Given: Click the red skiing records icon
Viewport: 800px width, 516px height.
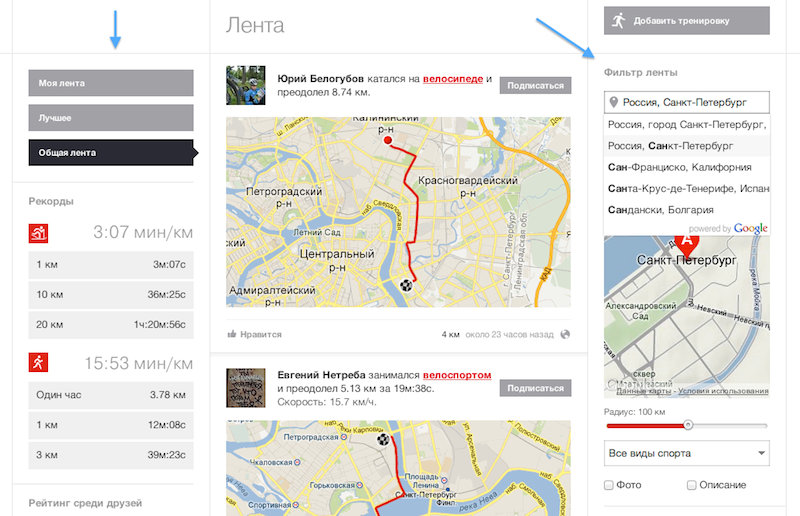Looking at the screenshot, I should pos(38,234).
